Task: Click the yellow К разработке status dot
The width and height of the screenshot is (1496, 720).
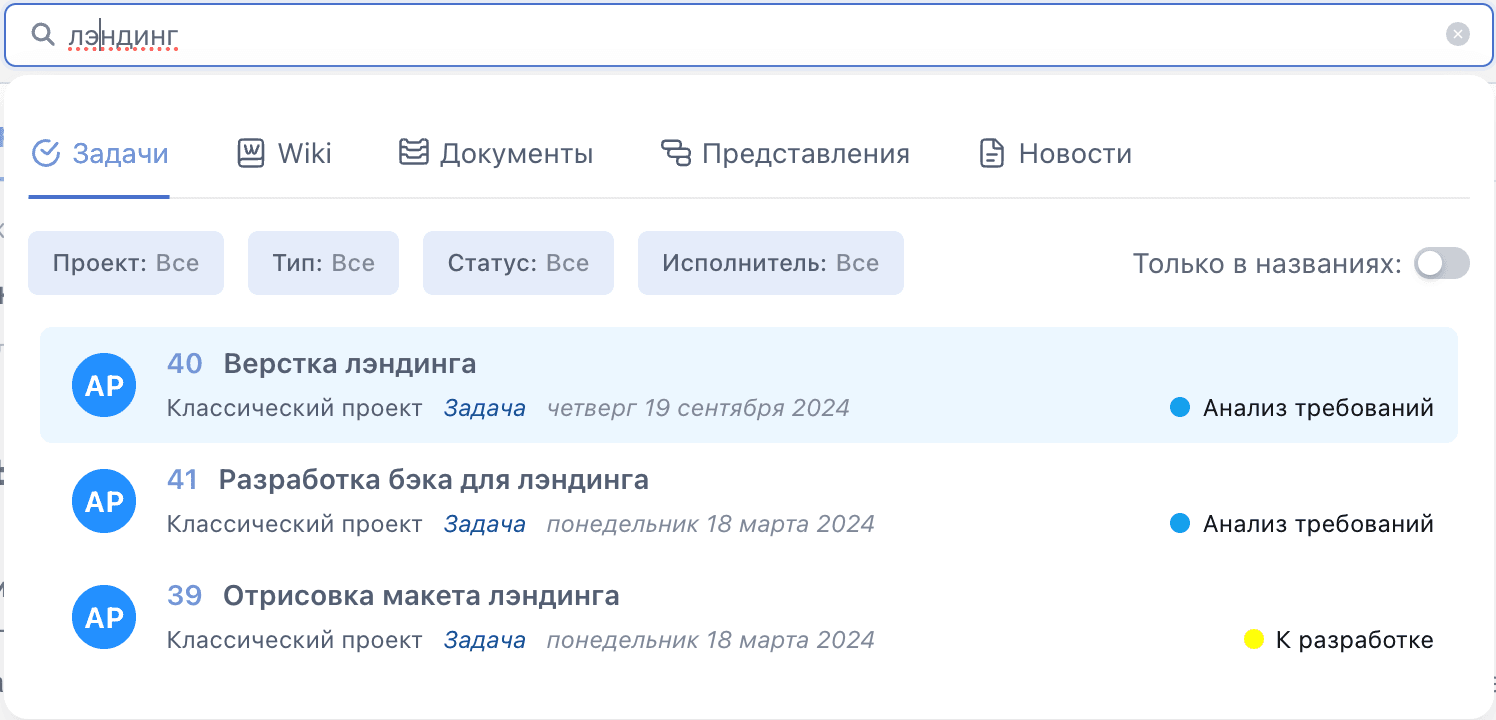Action: [x=1253, y=640]
